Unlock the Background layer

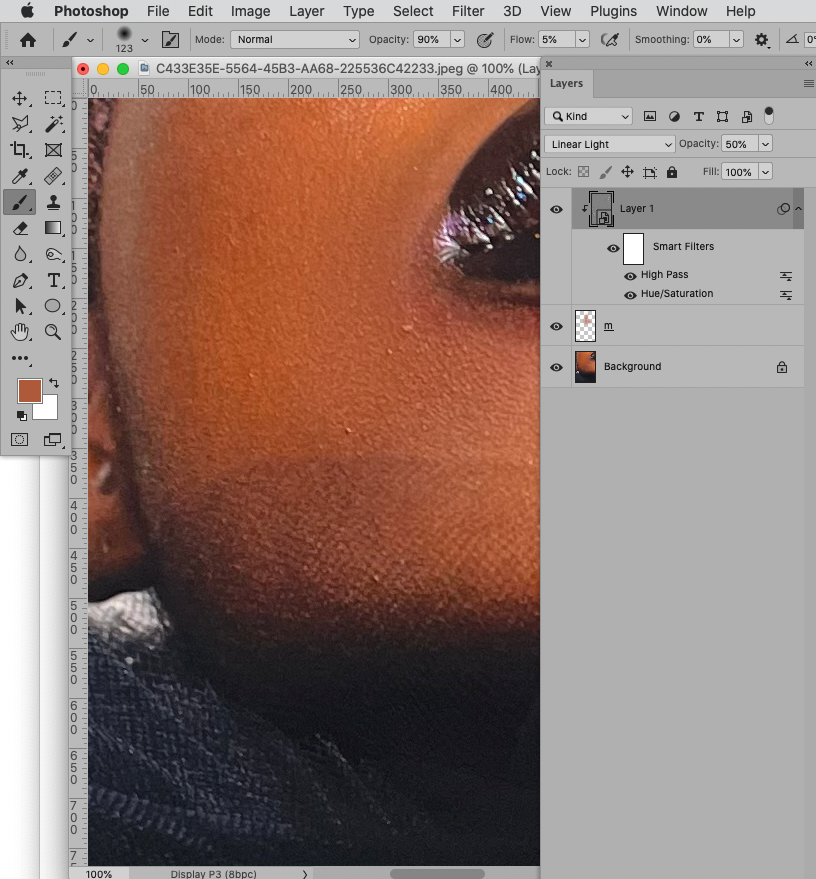(x=782, y=367)
